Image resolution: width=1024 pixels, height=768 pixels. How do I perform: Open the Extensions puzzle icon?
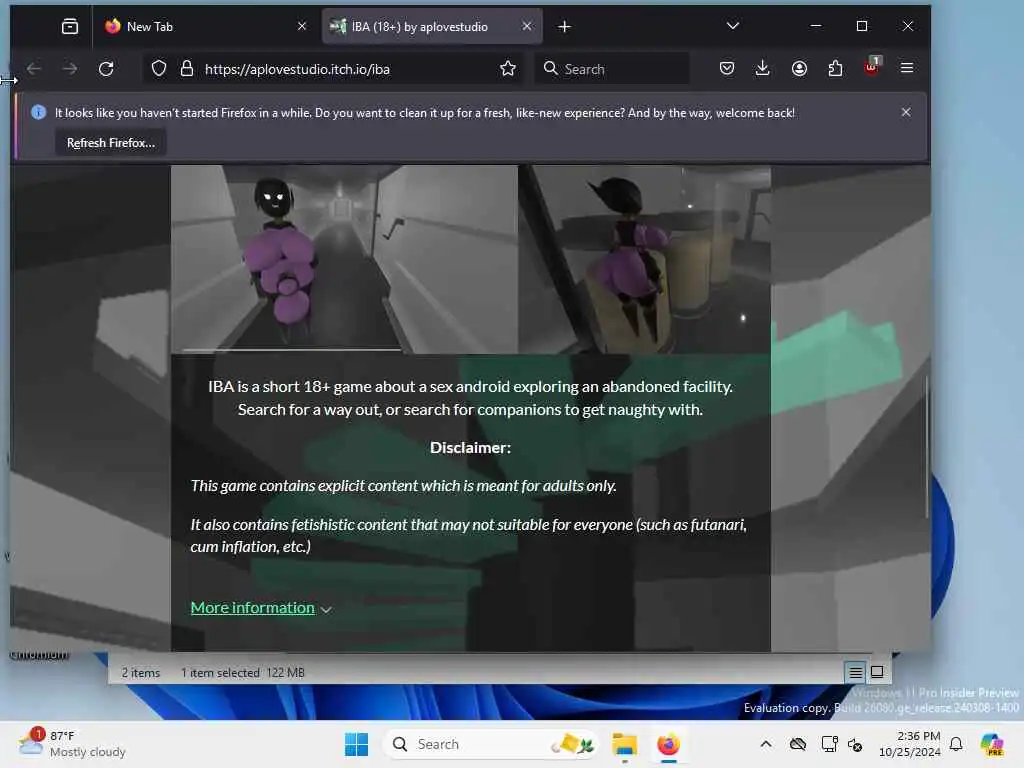tap(835, 69)
